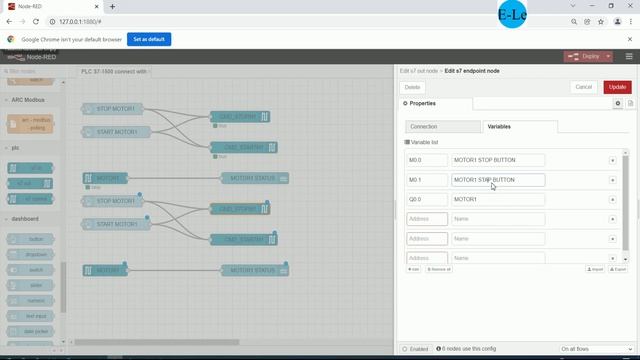Remove the Q0.0 MOTOR1 variable row
640x360 pixels.
tap(612, 200)
